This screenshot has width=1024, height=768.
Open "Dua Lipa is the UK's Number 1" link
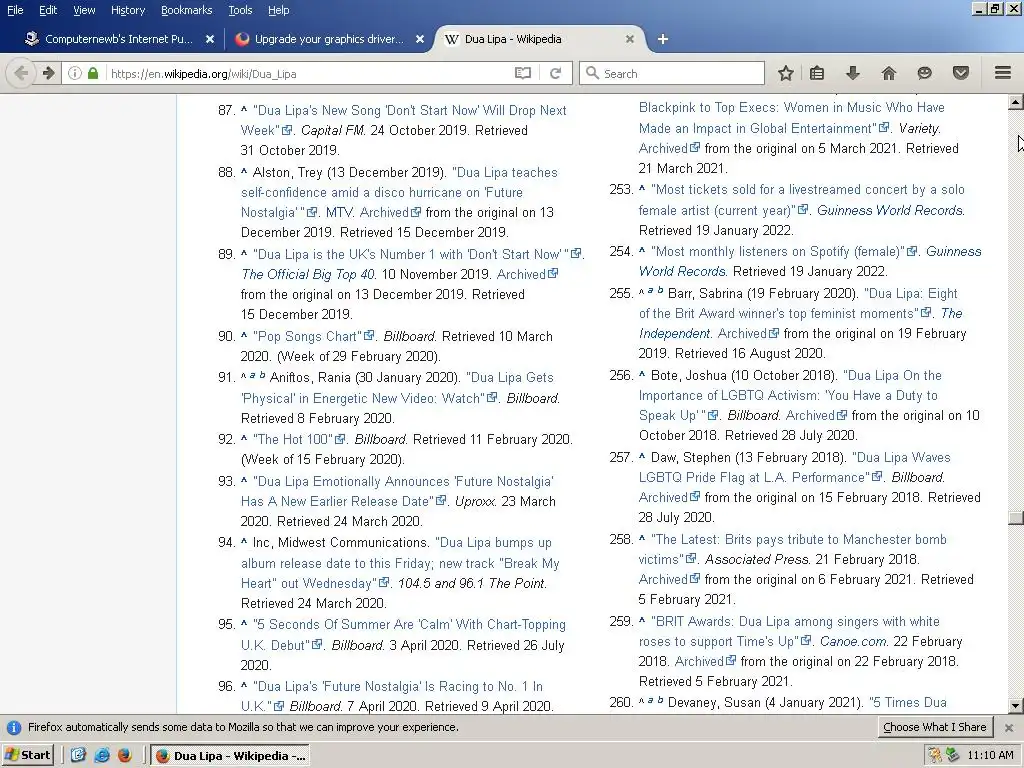411,254
